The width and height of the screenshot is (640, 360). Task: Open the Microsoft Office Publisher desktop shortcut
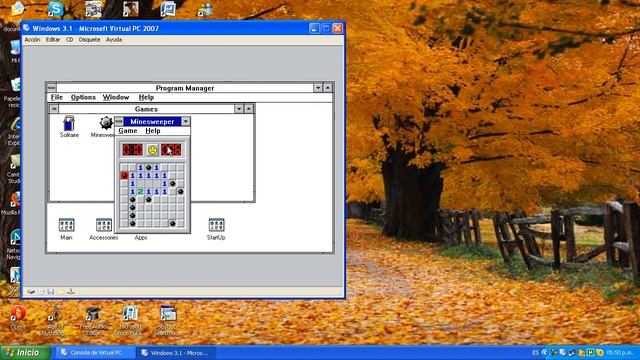tap(130, 320)
